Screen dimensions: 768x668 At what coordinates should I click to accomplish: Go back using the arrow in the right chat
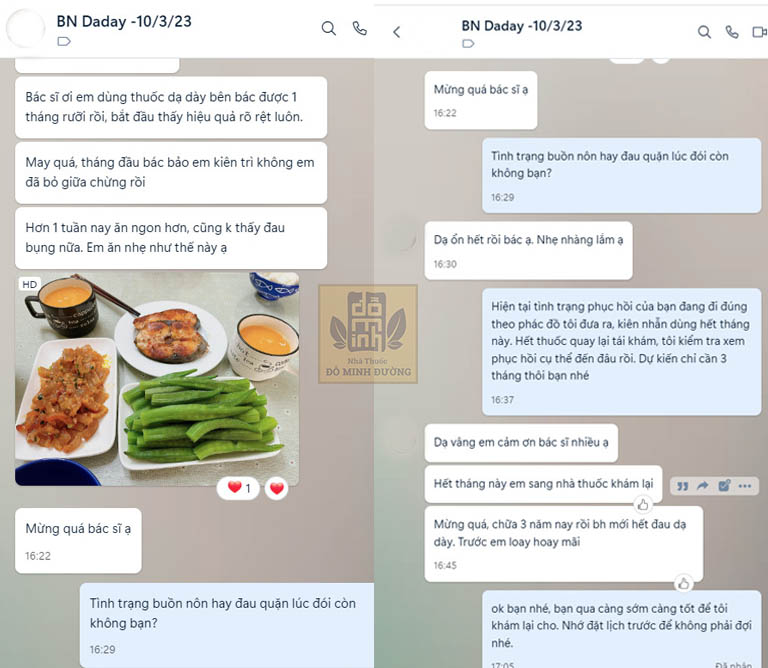(397, 32)
